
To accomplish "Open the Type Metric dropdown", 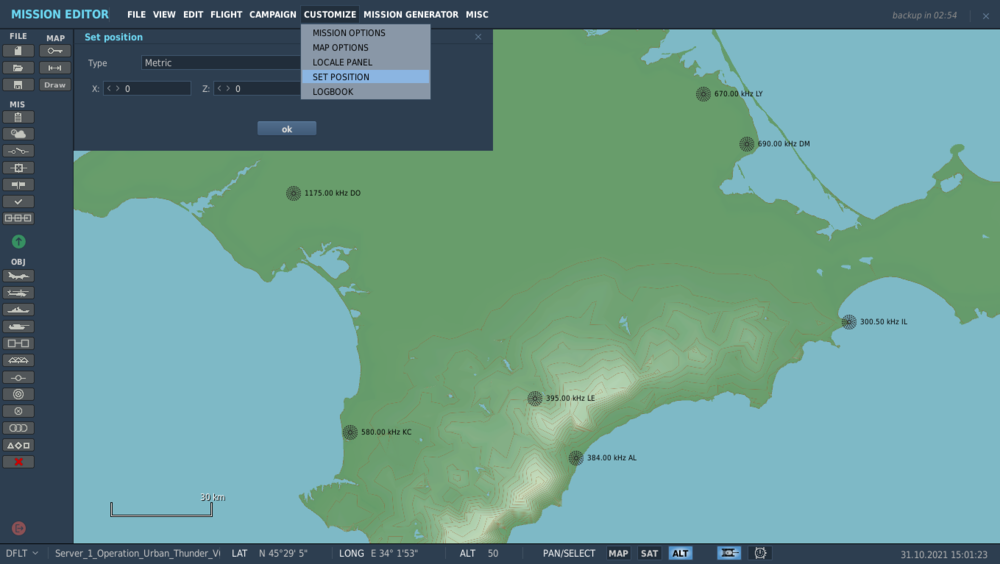I will click(221, 63).
